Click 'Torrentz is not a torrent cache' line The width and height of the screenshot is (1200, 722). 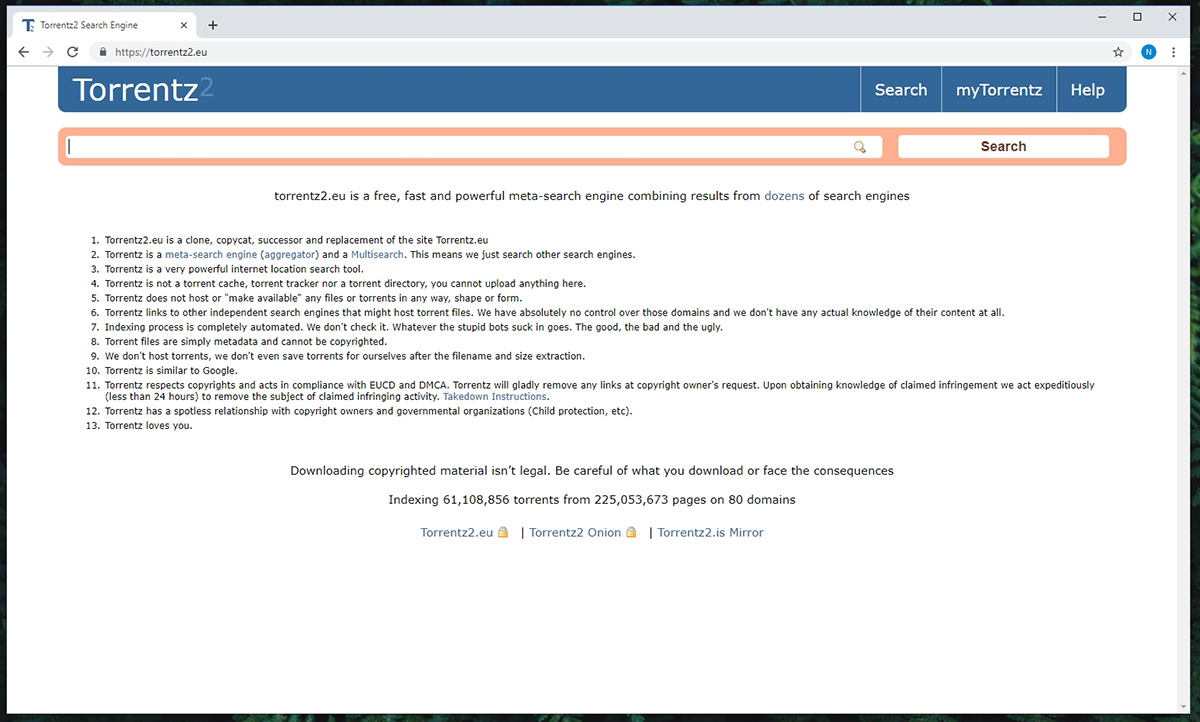pyautogui.click(x=345, y=284)
